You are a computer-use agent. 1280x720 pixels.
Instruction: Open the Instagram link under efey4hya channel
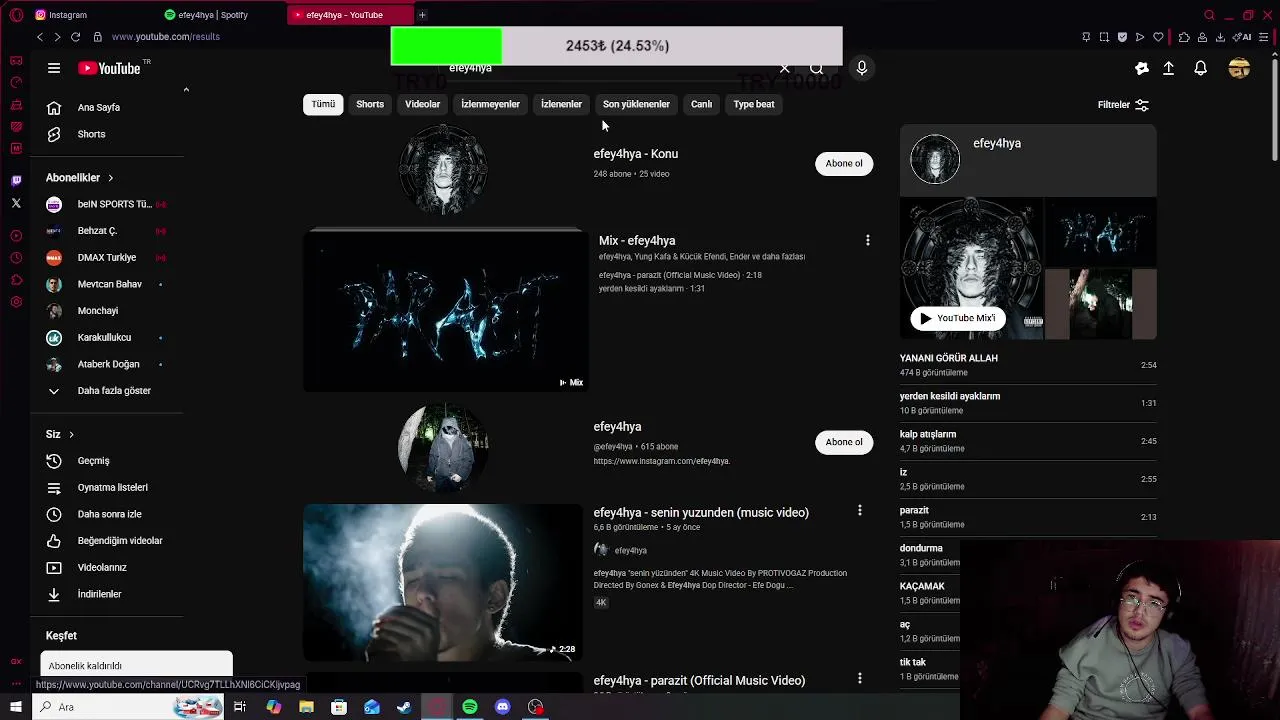point(662,461)
